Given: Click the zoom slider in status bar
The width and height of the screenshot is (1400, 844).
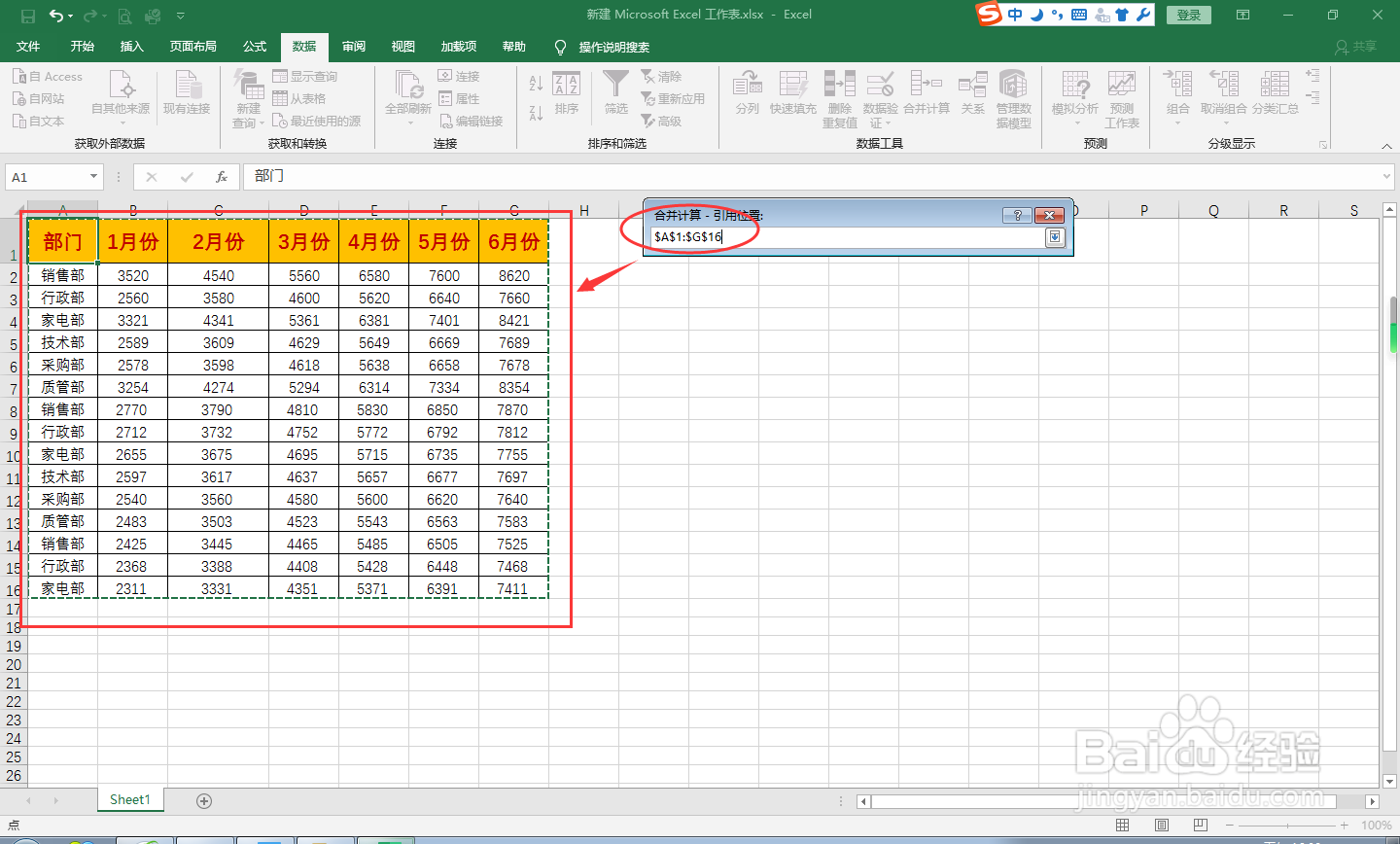Looking at the screenshot, I should pyautogui.click(x=1288, y=826).
